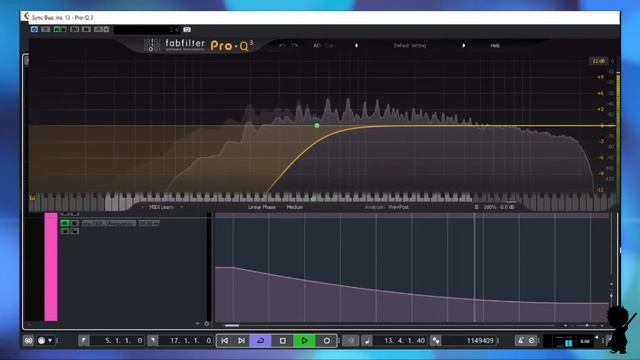
Task: Open the Default Setting preset menu
Action: pyautogui.click(x=410, y=46)
